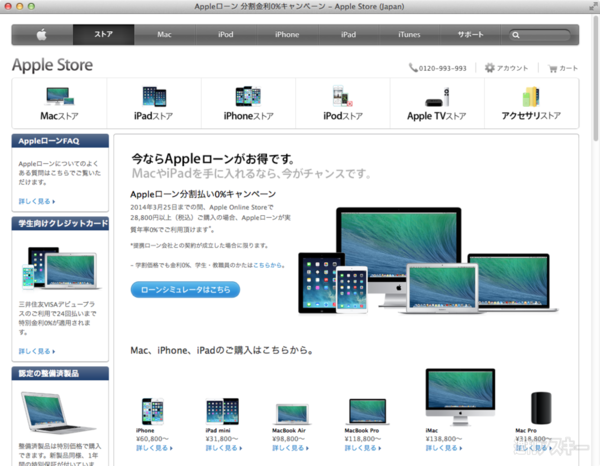Open the iTunes navigation tab
The width and height of the screenshot is (600, 466).
[x=409, y=34]
